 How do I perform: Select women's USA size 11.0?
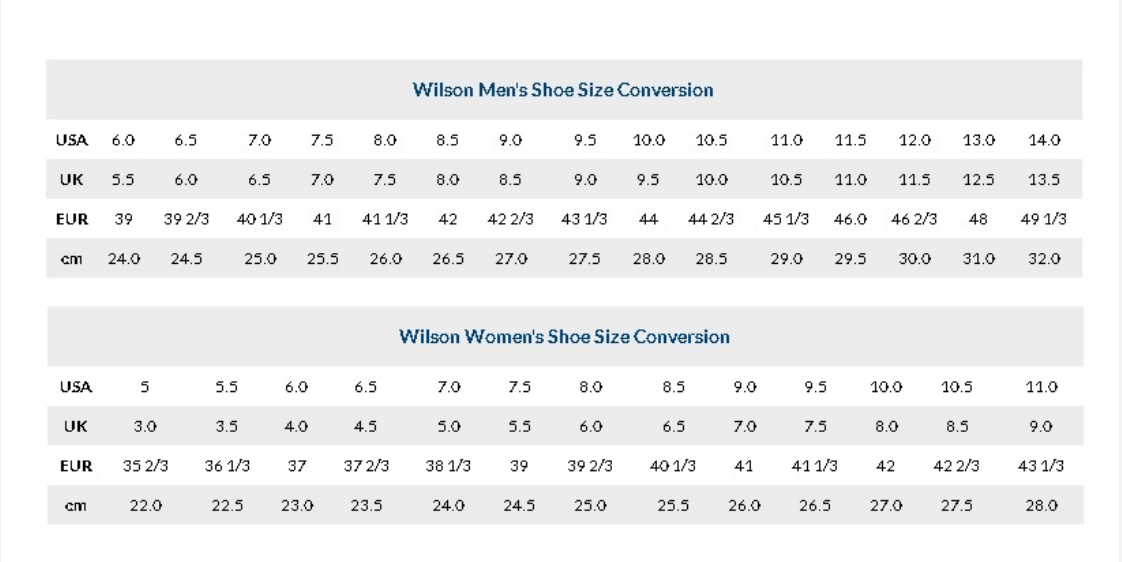(x=1041, y=387)
